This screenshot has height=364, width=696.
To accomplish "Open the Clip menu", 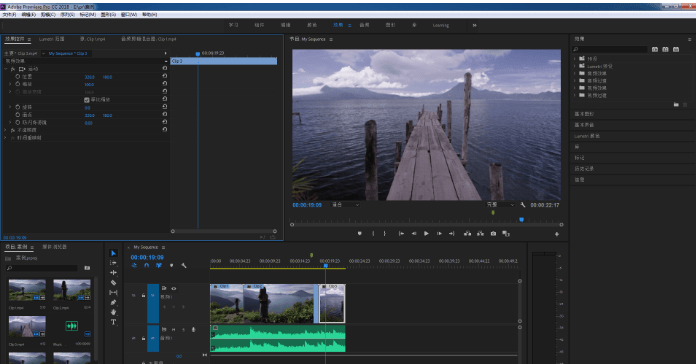I will 48,15.
